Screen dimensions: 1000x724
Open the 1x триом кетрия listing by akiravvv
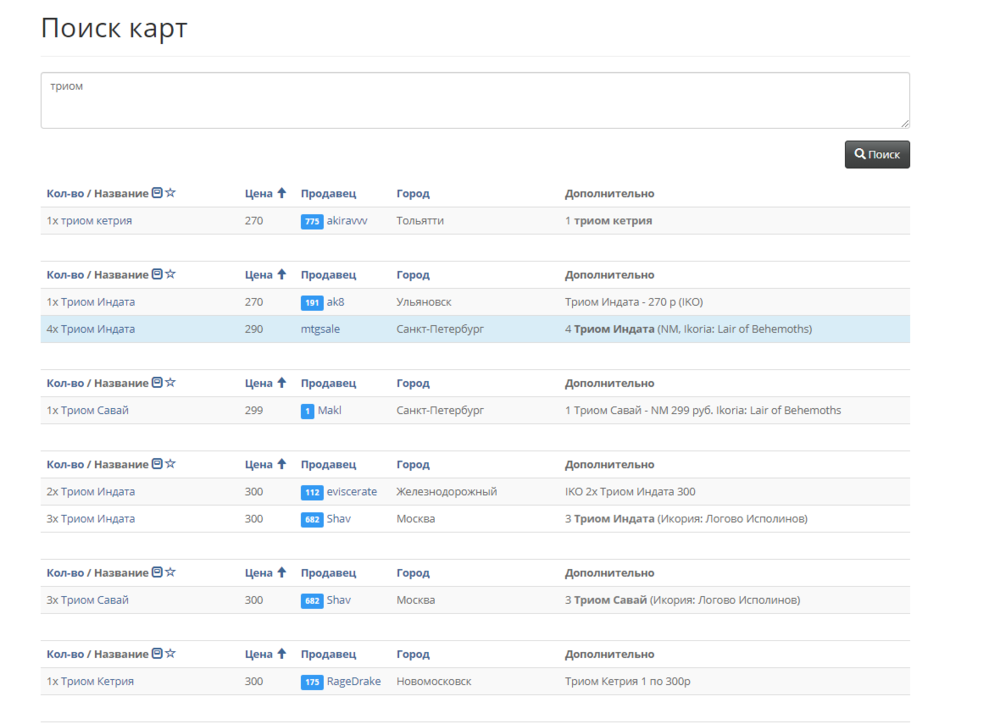[89, 221]
